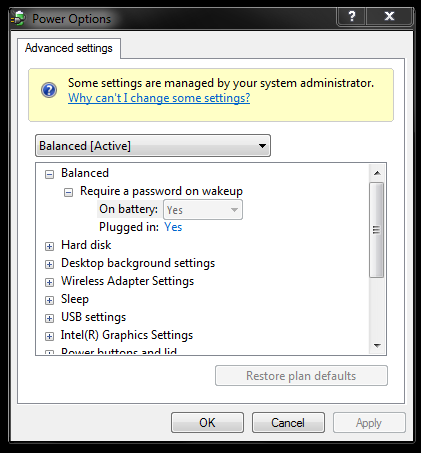The width and height of the screenshot is (421, 453).
Task: Click the Plugged in Yes value
Action: pos(173,227)
